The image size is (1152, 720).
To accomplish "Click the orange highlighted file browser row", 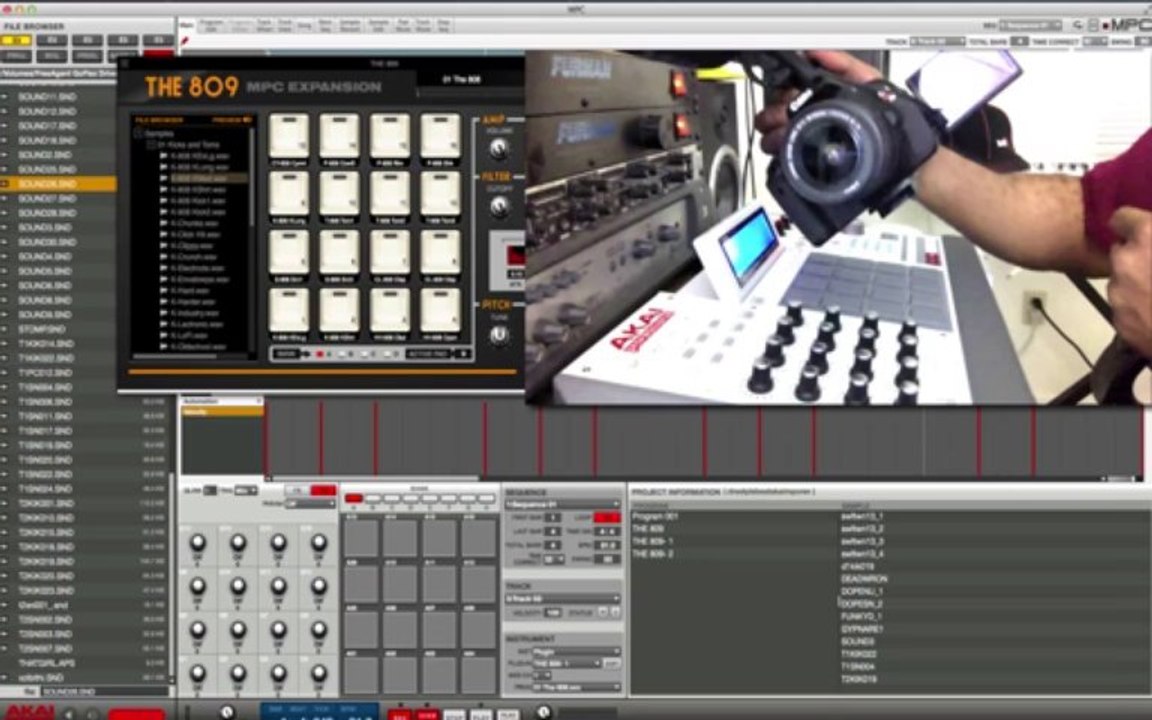I will click(x=58, y=184).
